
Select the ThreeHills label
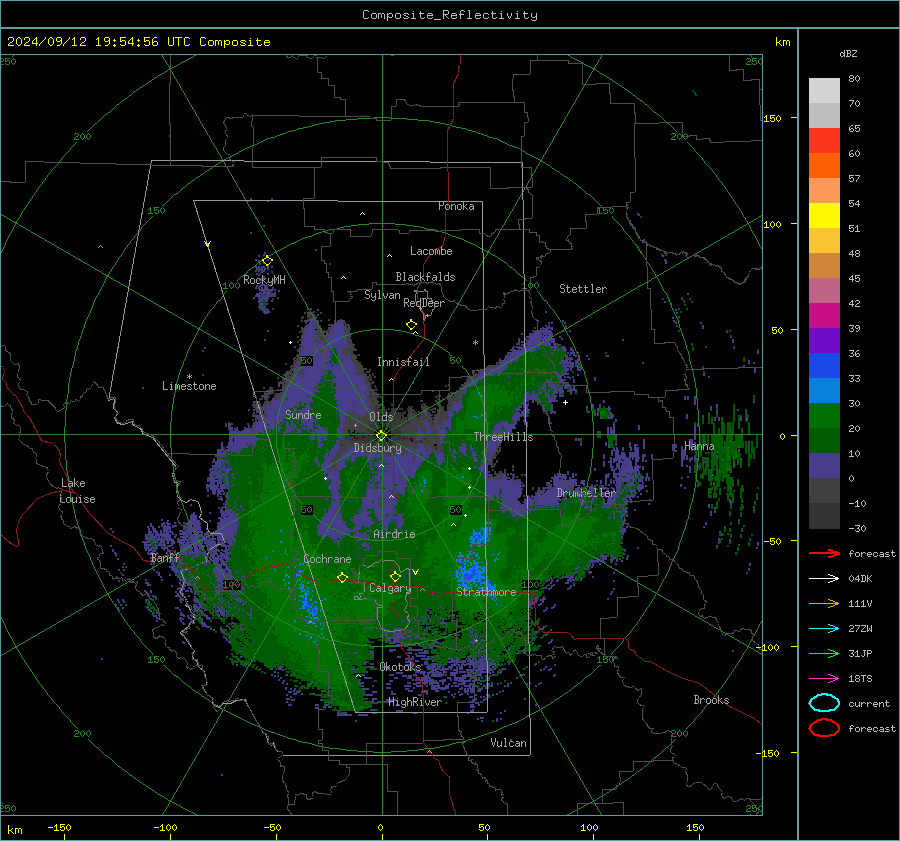click(503, 437)
